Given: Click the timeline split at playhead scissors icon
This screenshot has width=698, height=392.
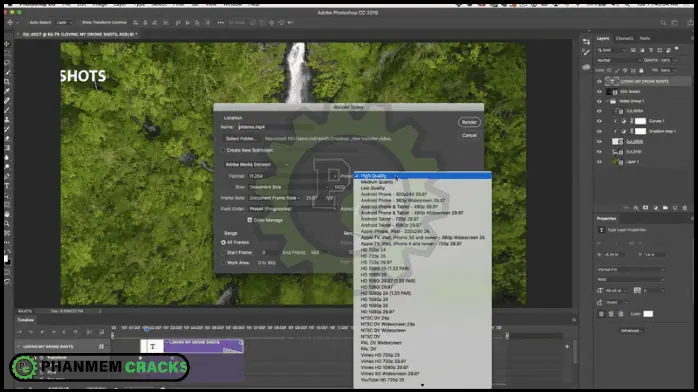Looking at the screenshot, I should coord(89,332).
